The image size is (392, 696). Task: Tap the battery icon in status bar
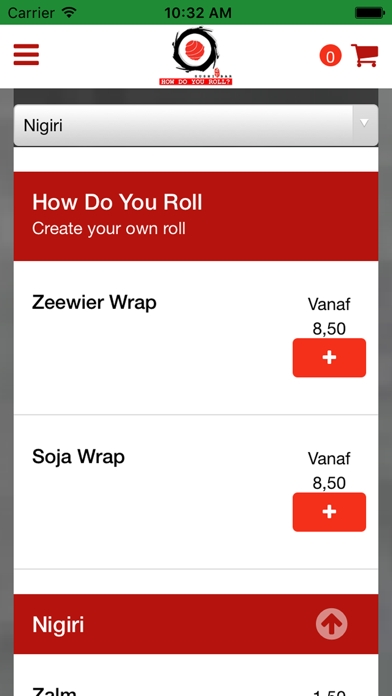(369, 12)
